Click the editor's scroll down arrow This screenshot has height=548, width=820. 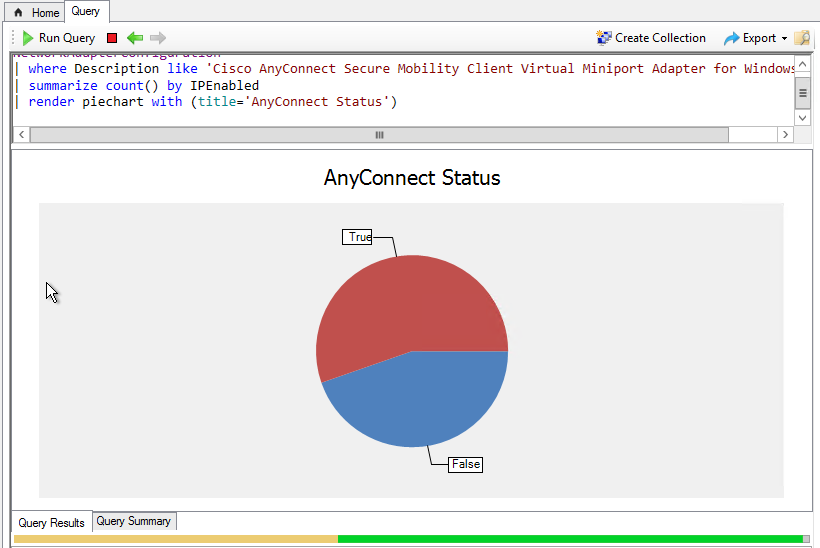803,118
